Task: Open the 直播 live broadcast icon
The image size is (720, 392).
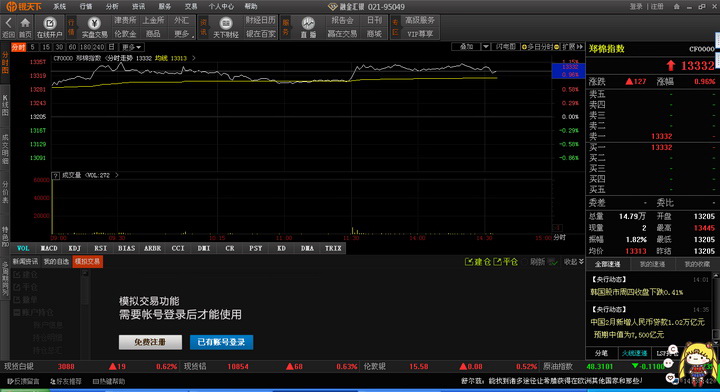Action: [x=308, y=23]
